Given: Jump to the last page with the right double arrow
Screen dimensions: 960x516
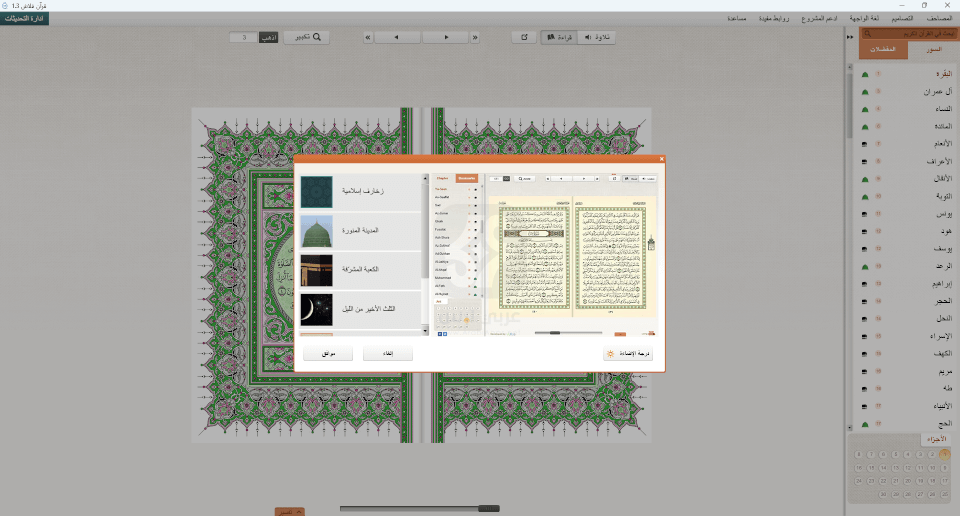Looking at the screenshot, I should tap(474, 37).
